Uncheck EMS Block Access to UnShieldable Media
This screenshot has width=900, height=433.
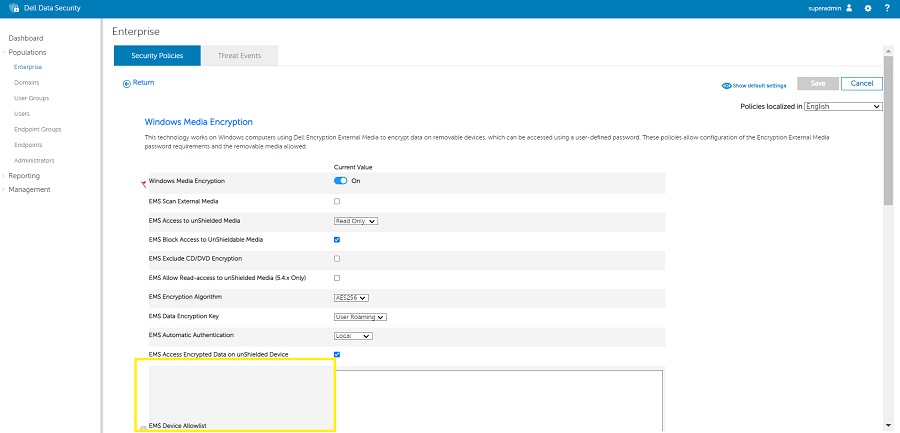coord(337,239)
